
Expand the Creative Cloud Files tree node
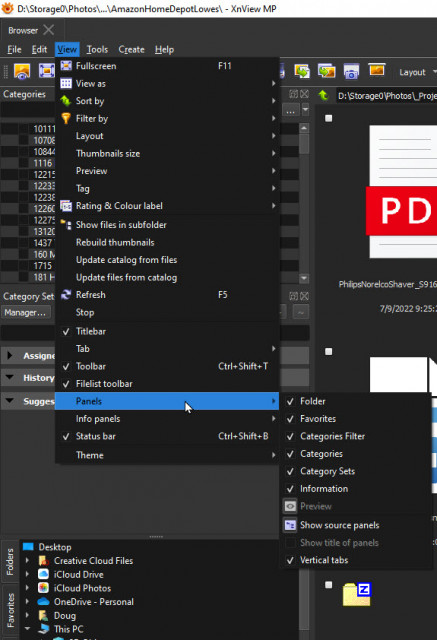pos(27,561)
